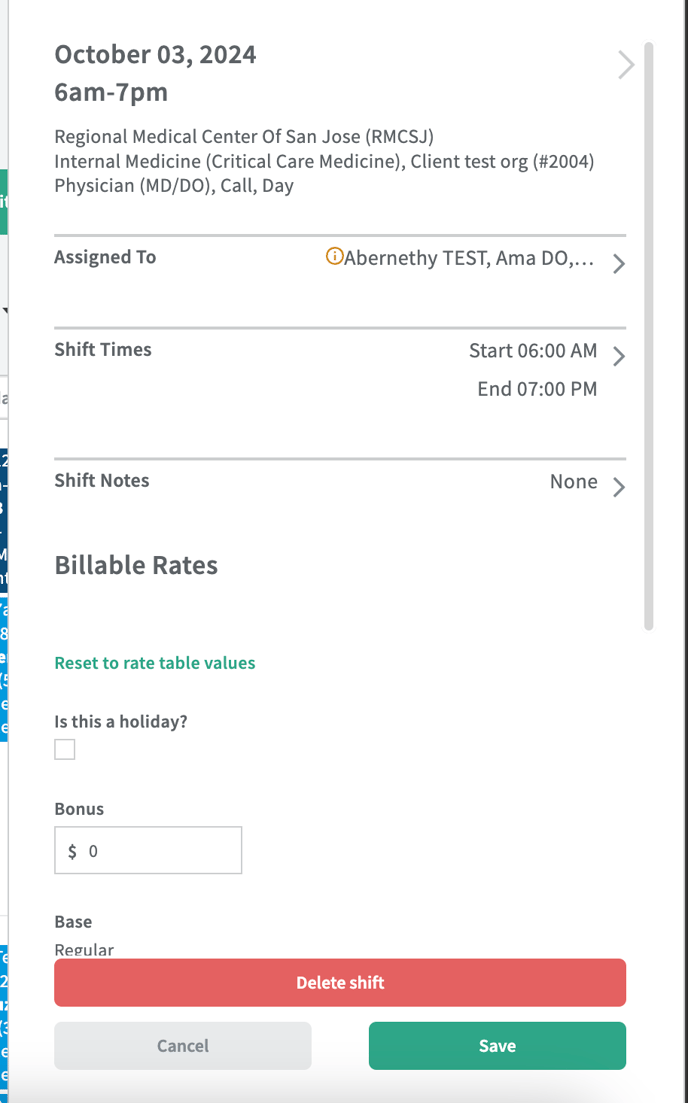The width and height of the screenshot is (688, 1103).
Task: Click the Start 06:00 AM time
Action: click(533, 351)
